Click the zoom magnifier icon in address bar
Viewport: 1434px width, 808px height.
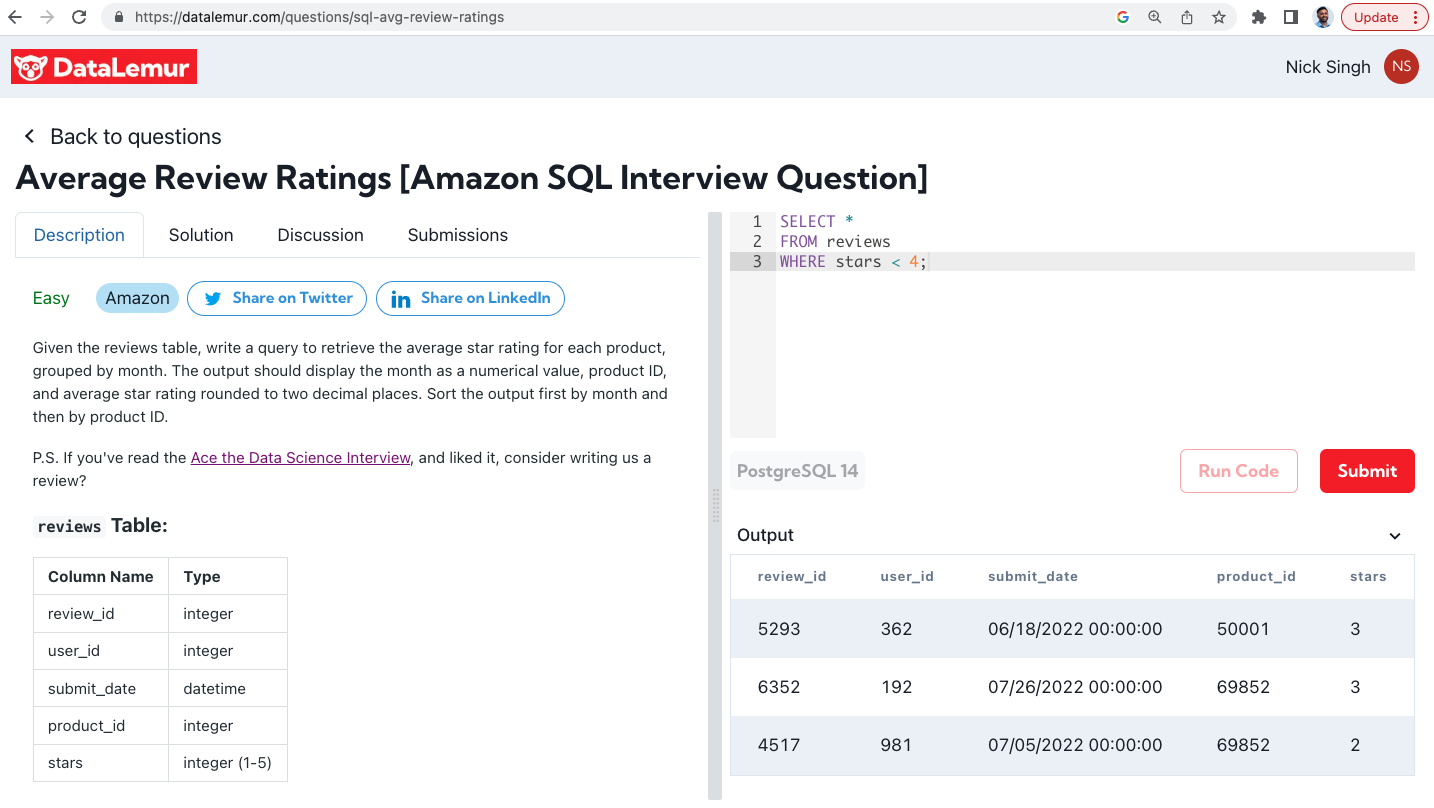pyautogui.click(x=1155, y=17)
